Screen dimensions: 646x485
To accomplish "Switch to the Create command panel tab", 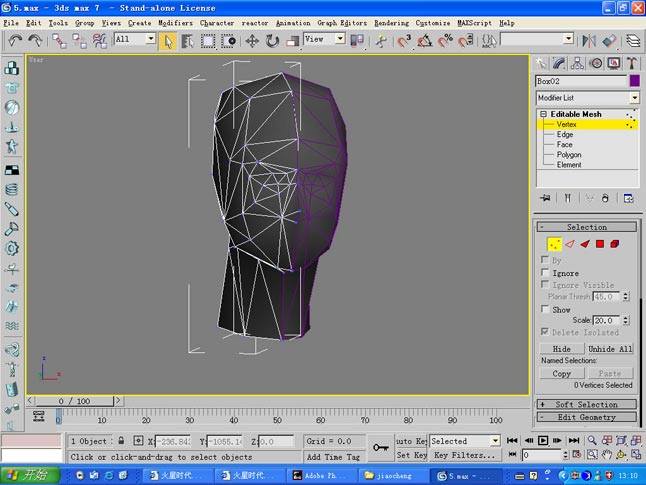I will tap(541, 63).
